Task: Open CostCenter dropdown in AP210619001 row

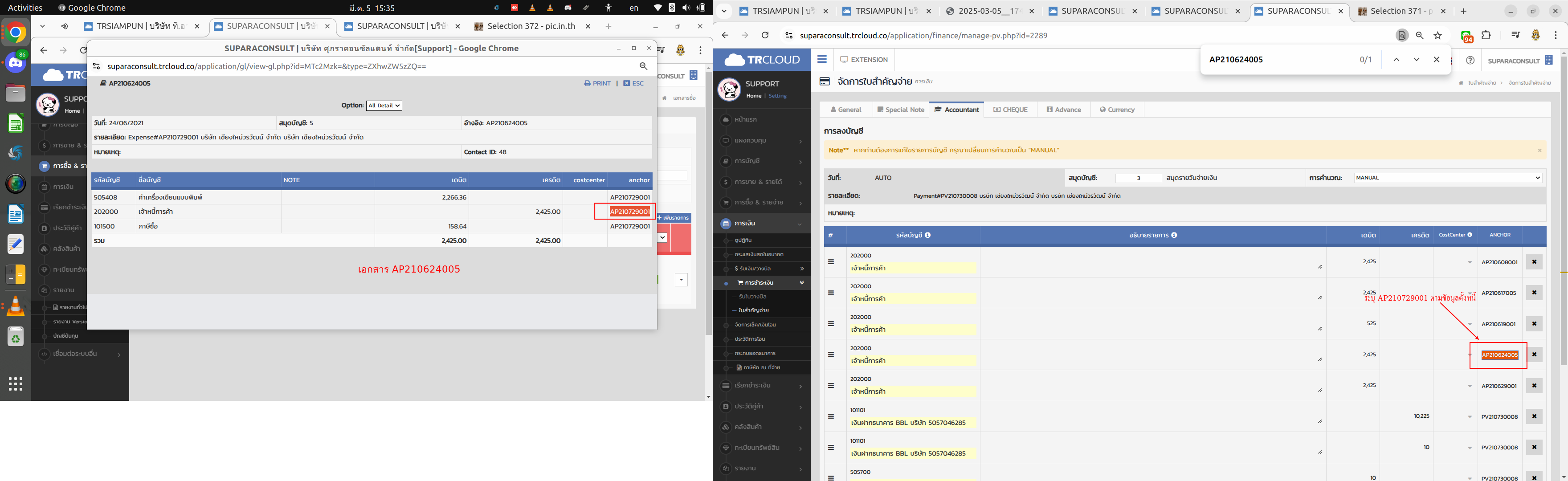Action: (1470, 324)
